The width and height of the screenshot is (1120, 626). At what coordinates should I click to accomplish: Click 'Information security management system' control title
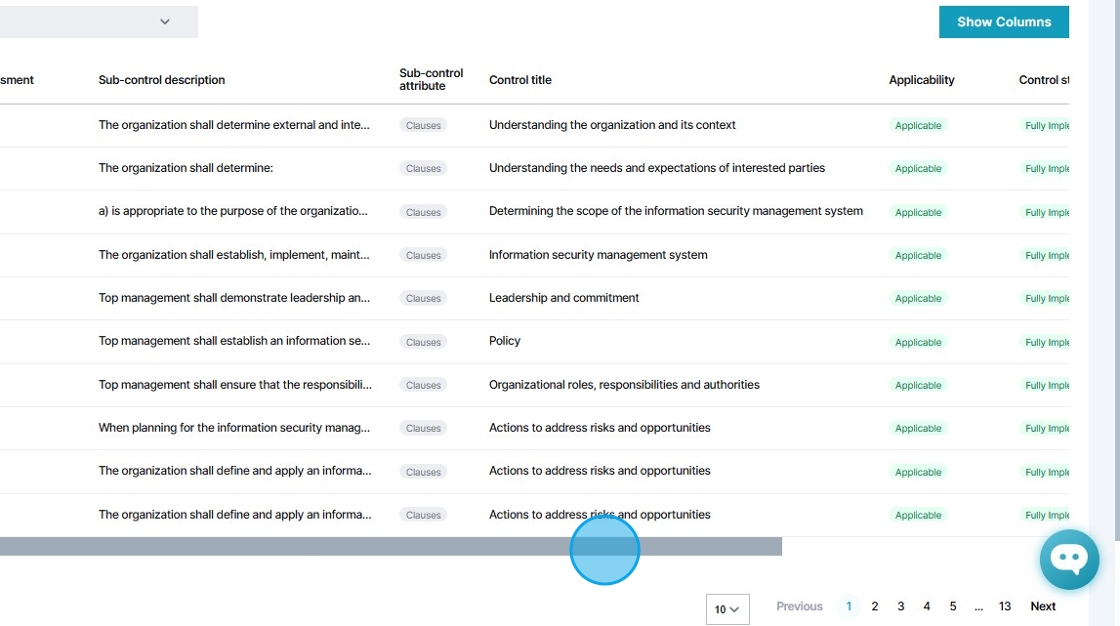pyautogui.click(x=599, y=255)
